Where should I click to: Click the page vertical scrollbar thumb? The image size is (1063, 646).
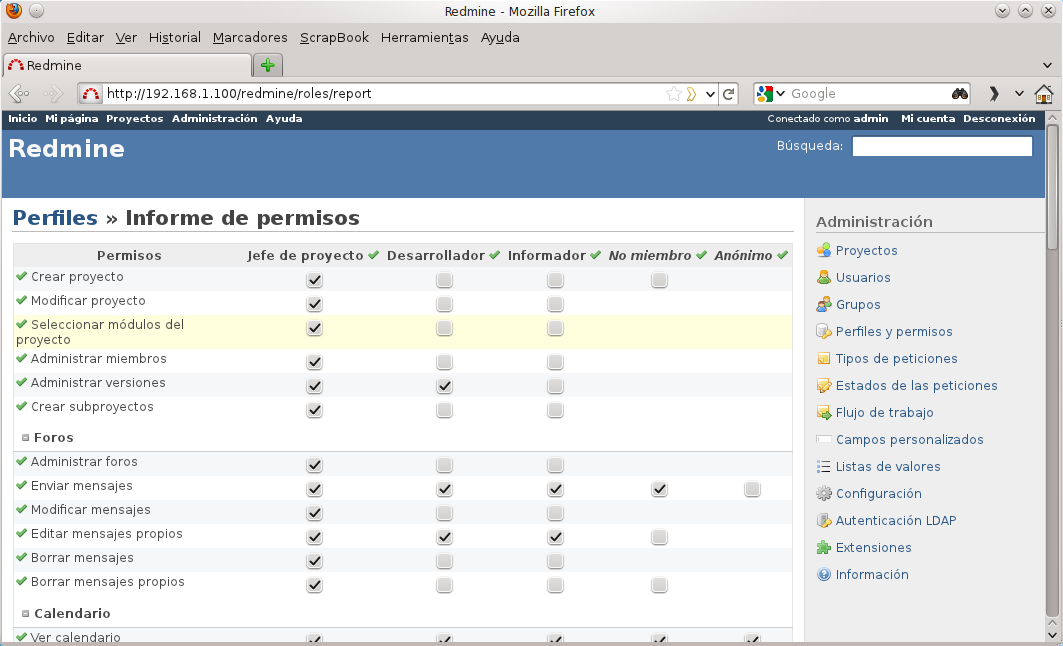[1052, 188]
